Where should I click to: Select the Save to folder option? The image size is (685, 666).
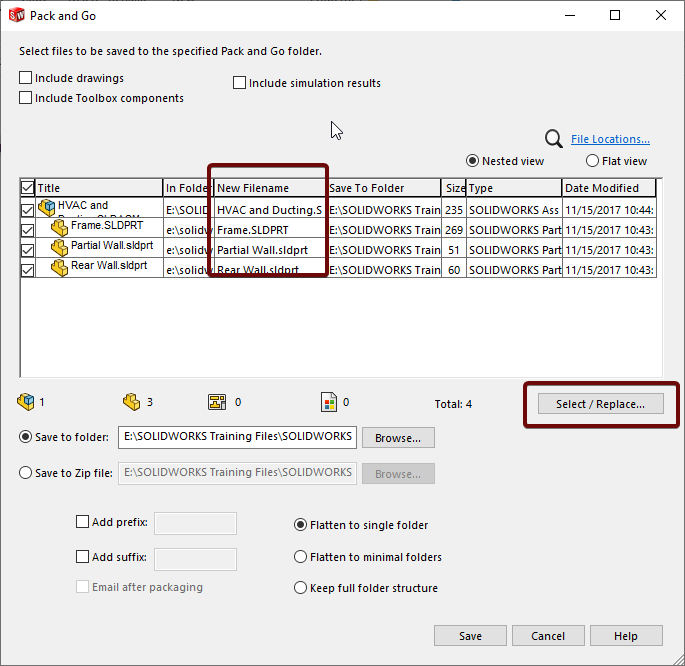click(x=25, y=437)
